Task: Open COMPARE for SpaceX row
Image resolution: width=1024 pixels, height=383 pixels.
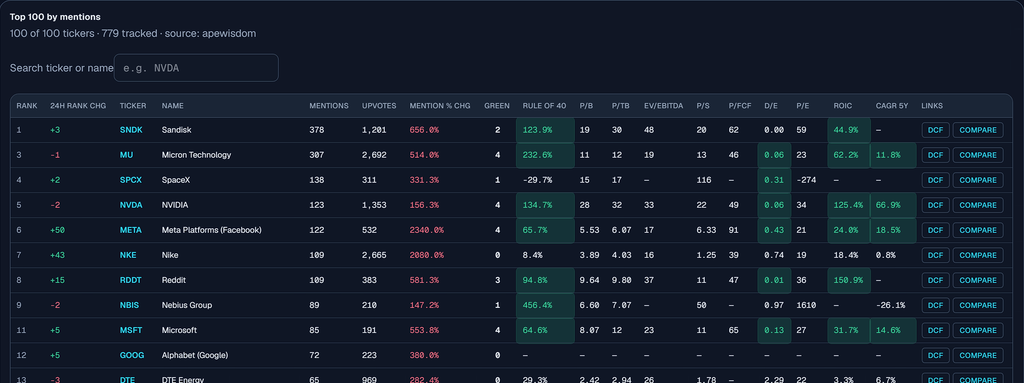Action: click(x=978, y=180)
